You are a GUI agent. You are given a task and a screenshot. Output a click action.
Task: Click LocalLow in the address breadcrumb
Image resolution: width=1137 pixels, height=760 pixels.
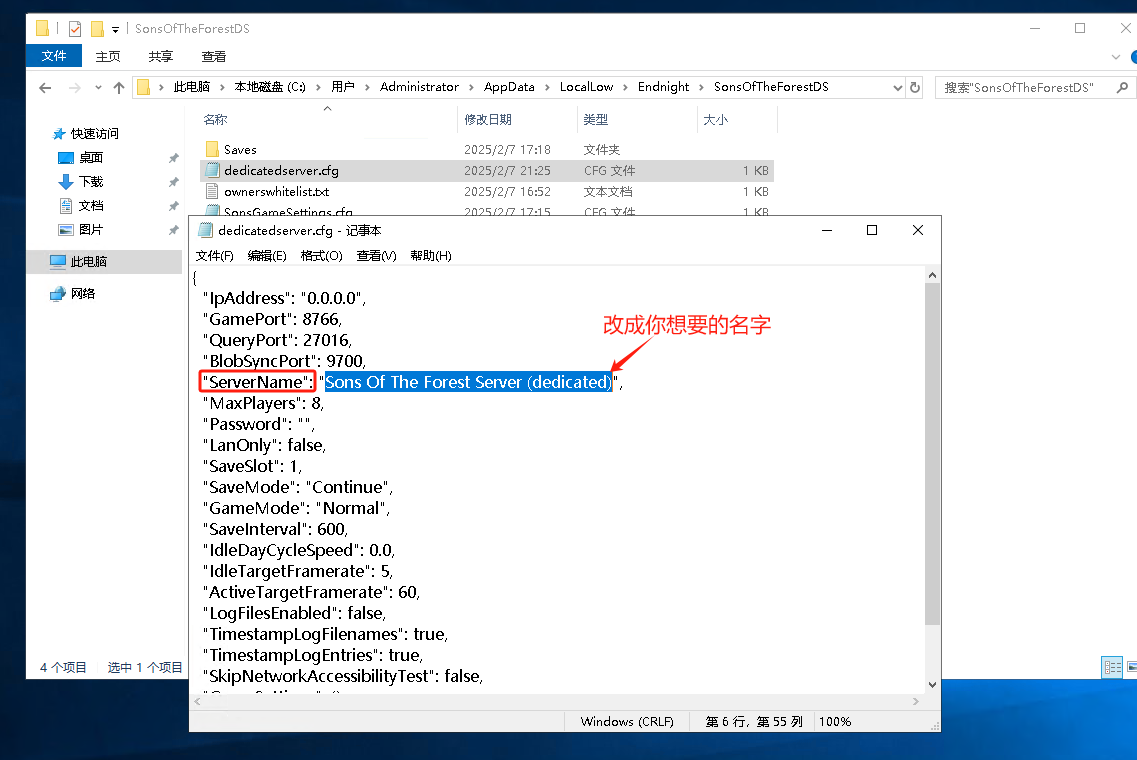pyautogui.click(x=587, y=87)
